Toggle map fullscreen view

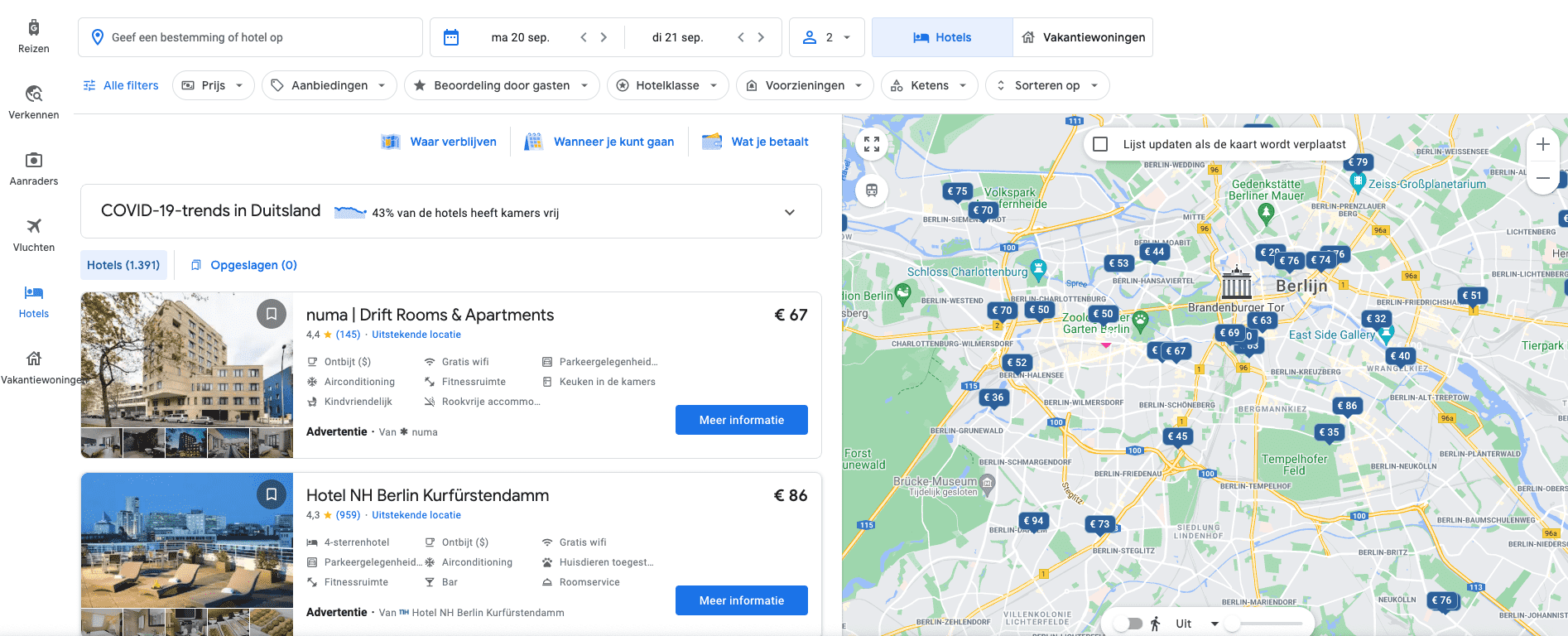point(872,144)
